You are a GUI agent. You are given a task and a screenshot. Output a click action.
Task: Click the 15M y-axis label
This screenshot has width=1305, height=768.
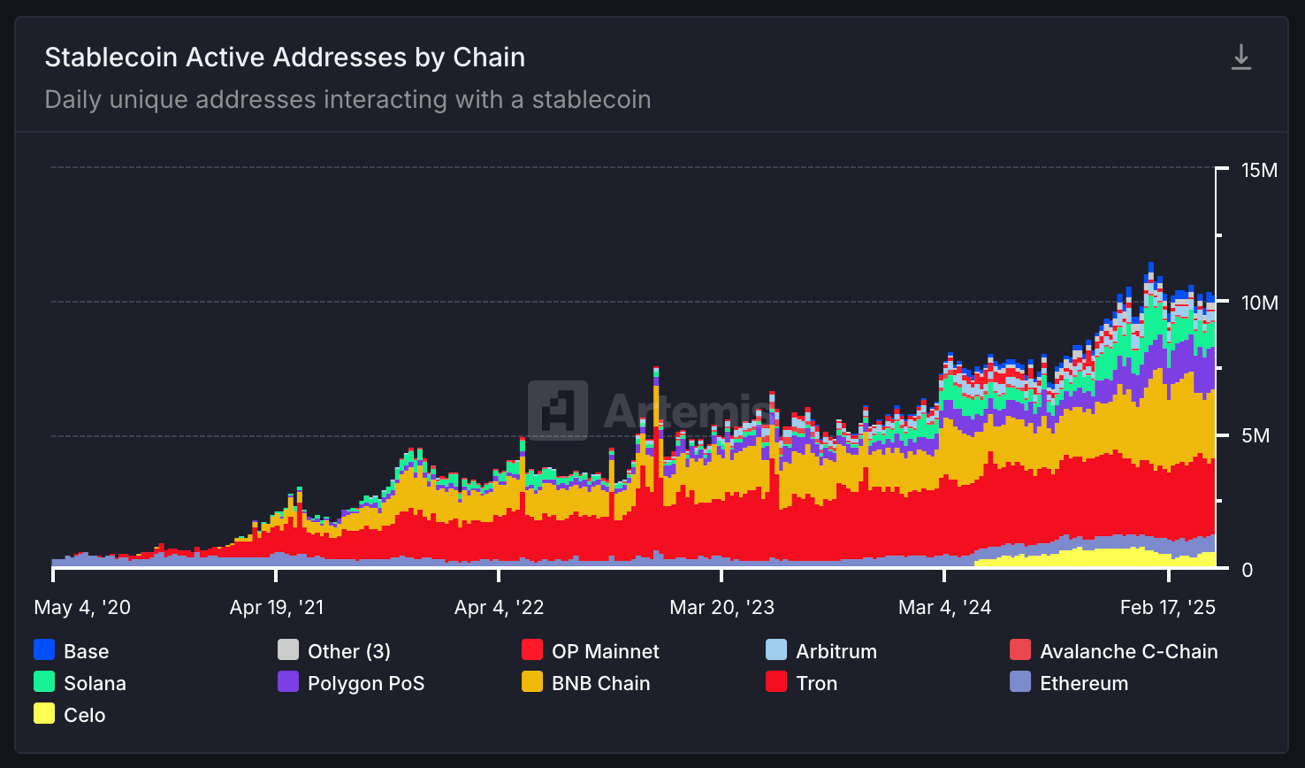(1258, 170)
